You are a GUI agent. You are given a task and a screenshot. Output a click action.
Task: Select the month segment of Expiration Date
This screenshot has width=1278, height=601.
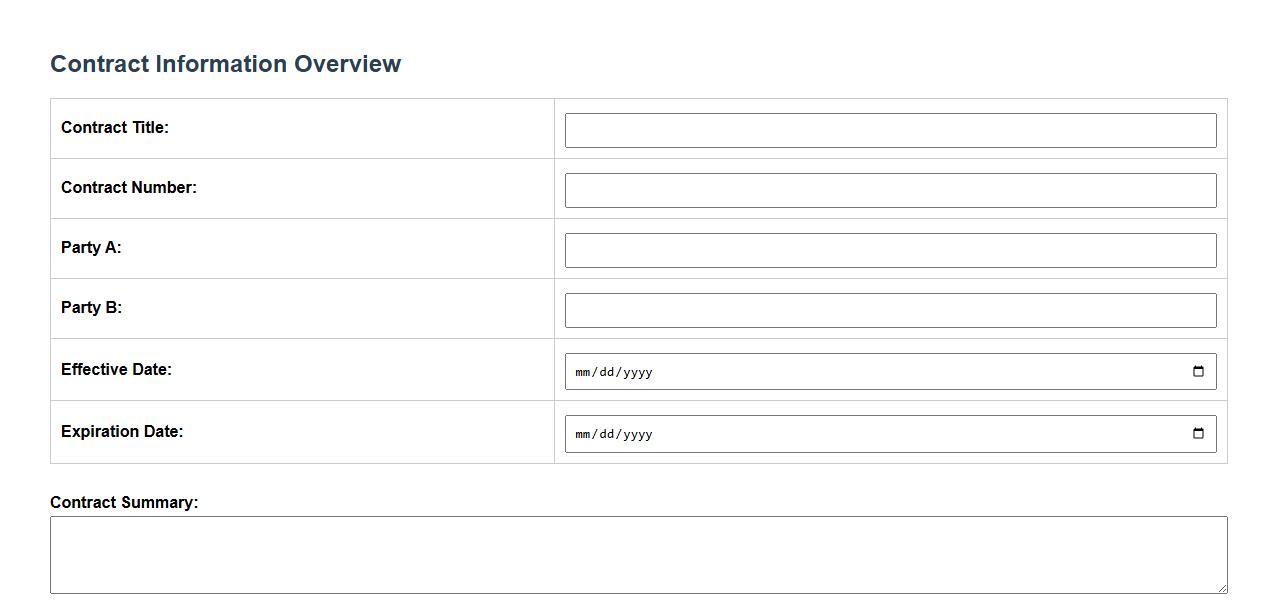click(583, 434)
